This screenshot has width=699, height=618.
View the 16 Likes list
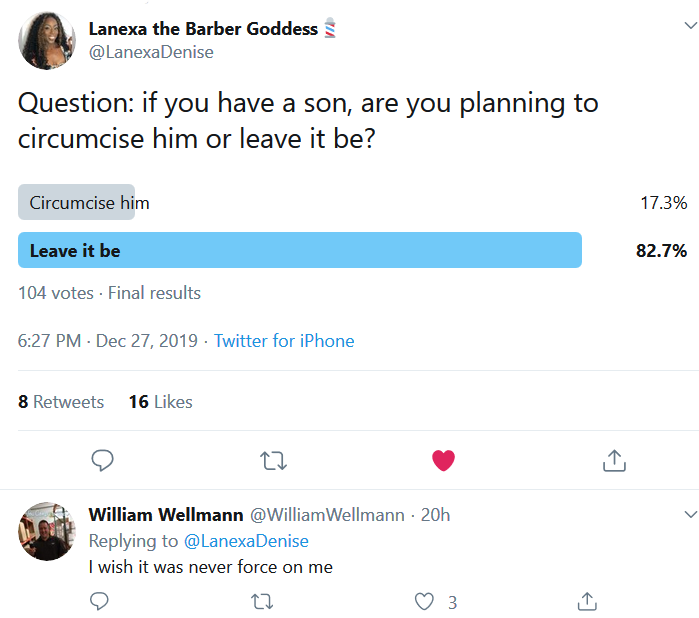[x=160, y=402]
